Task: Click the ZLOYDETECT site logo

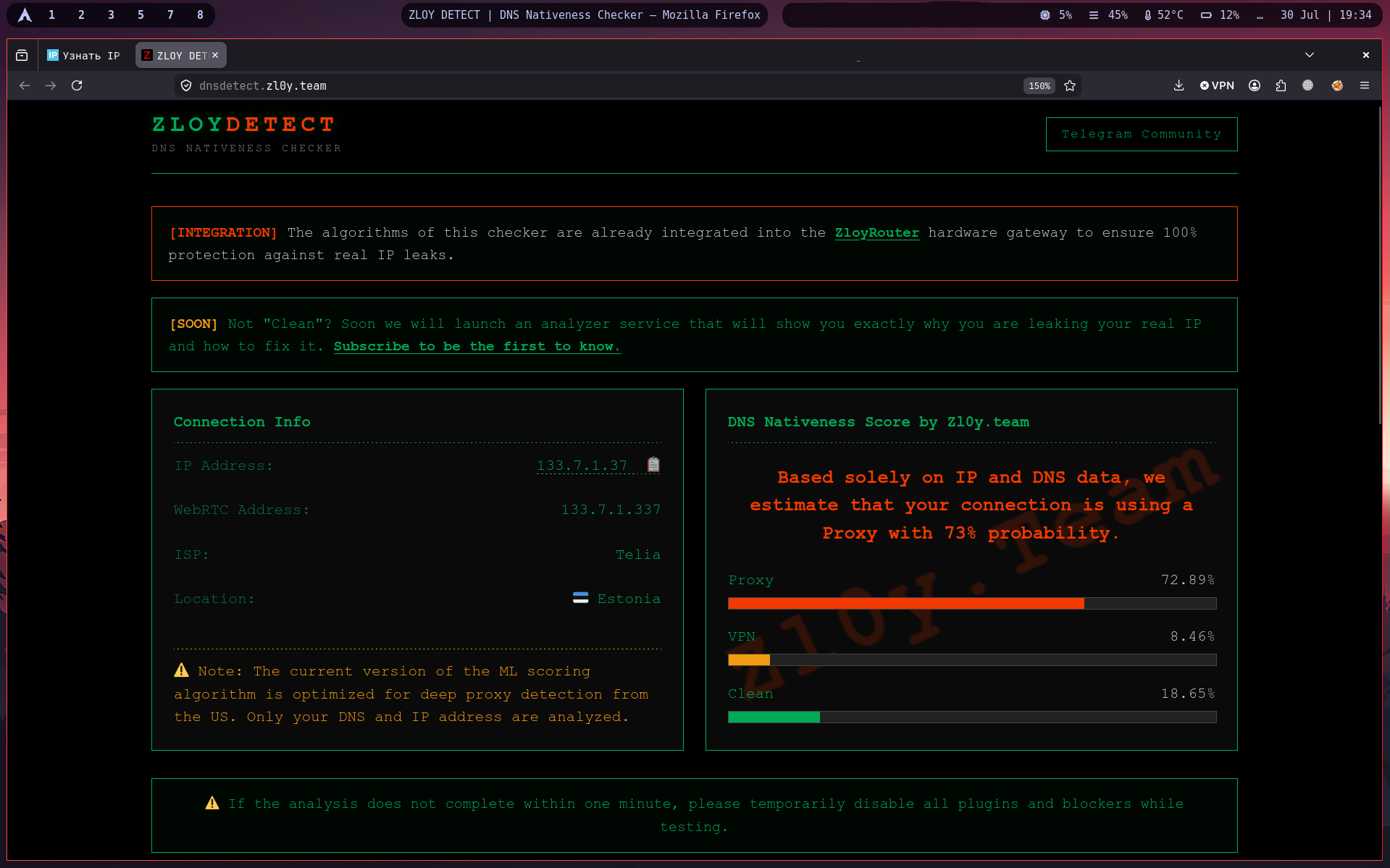Action: 244,125
